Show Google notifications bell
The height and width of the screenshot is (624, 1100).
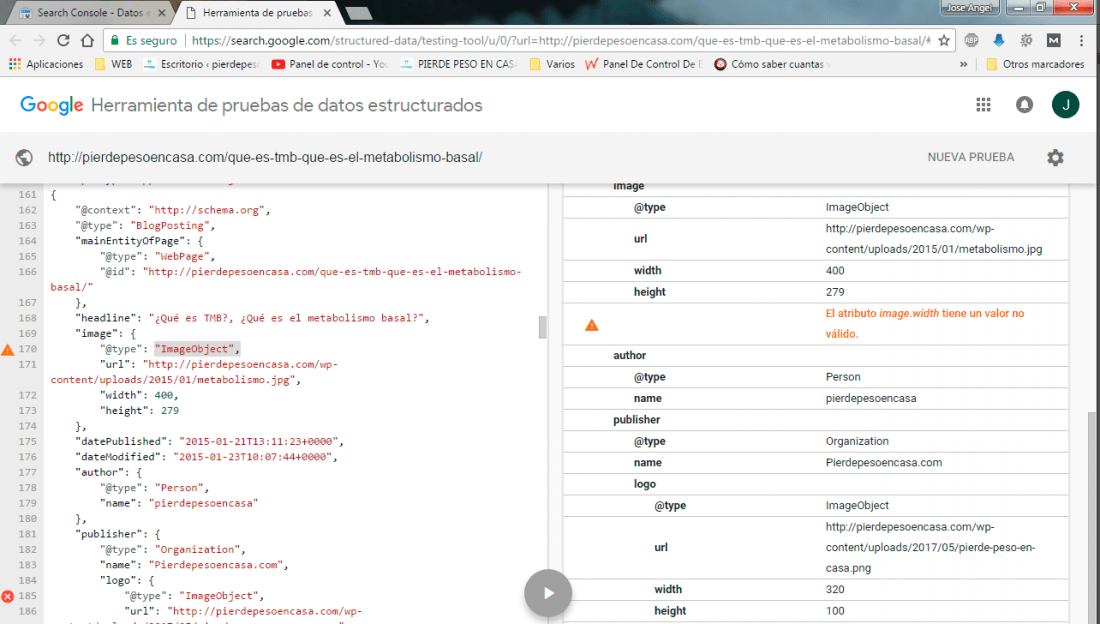point(1024,105)
